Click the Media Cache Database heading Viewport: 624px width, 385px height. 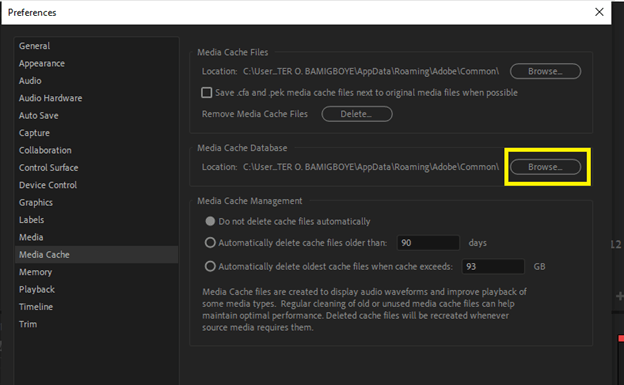242,148
